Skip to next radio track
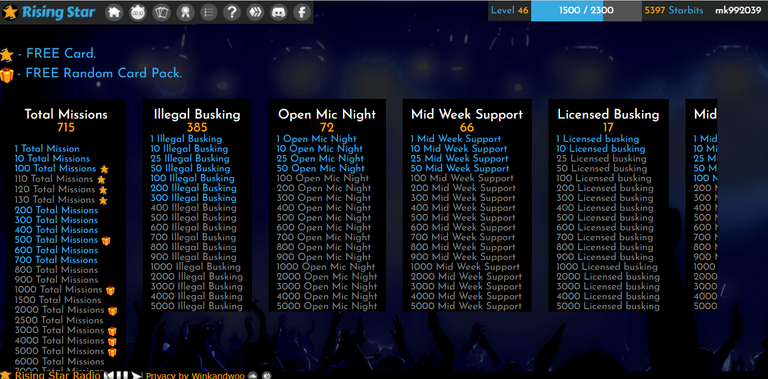The height and width of the screenshot is (379, 768). pos(135,376)
